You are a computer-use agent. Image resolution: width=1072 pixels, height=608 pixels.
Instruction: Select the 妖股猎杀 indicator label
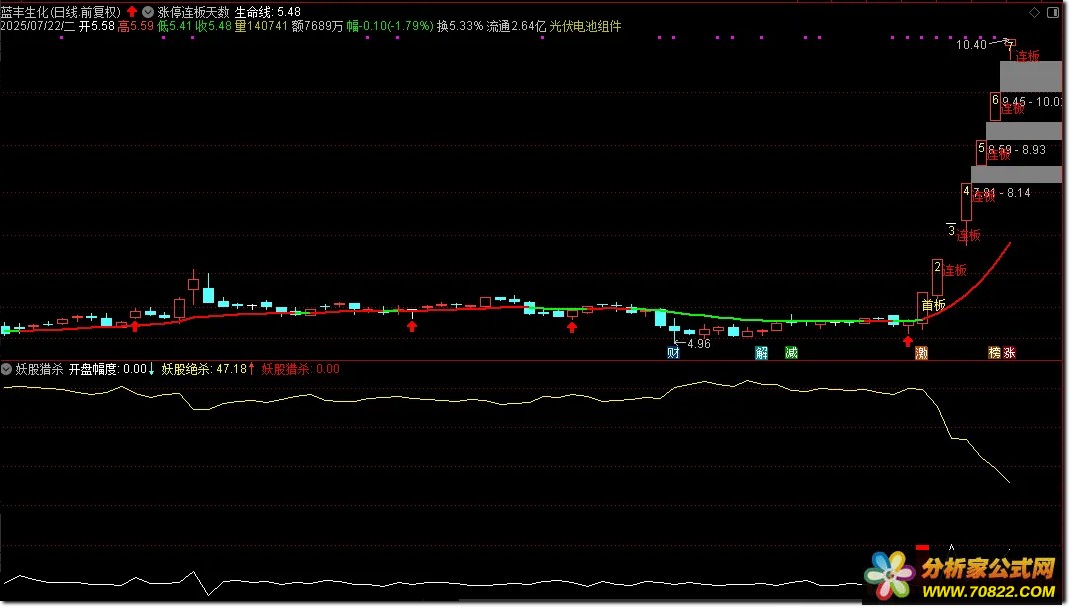(x=39, y=368)
